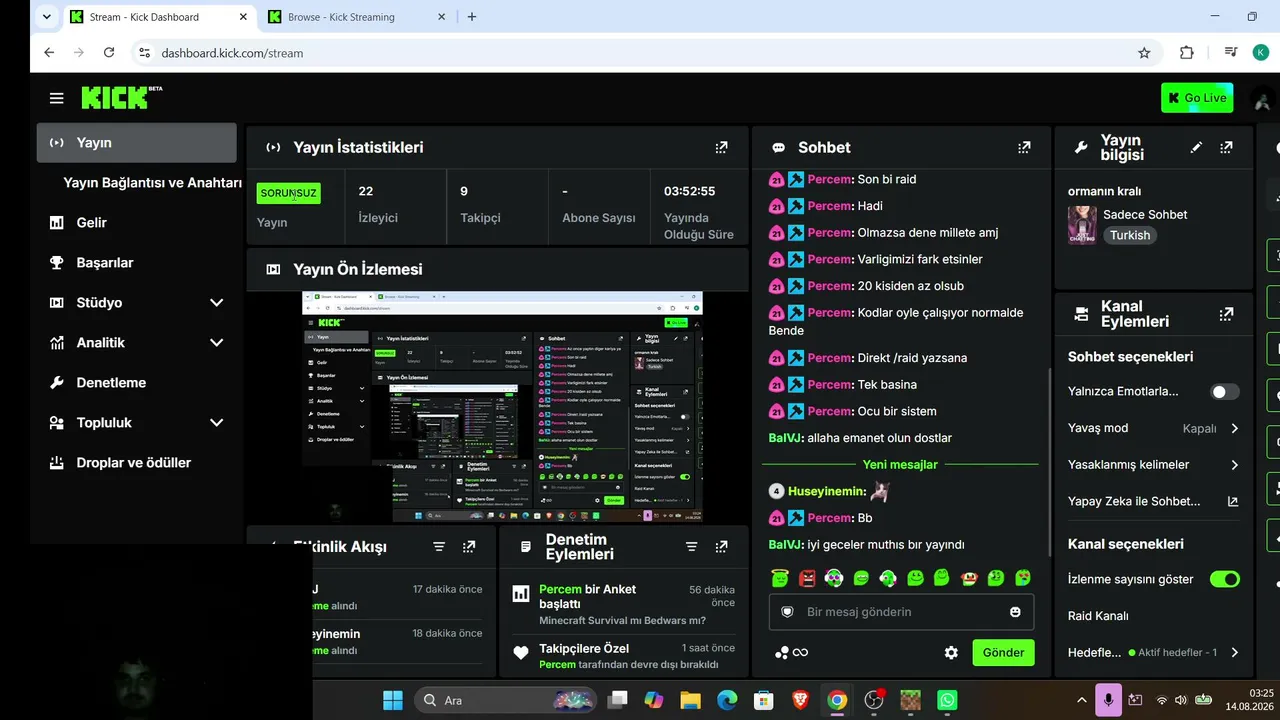Click the Go Live button
The height and width of the screenshot is (720, 1280).
click(1197, 98)
